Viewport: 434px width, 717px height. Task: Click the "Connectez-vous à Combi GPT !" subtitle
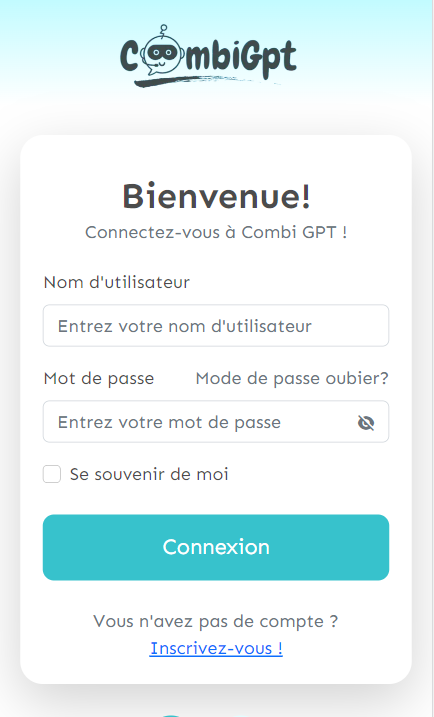pyautogui.click(x=216, y=232)
